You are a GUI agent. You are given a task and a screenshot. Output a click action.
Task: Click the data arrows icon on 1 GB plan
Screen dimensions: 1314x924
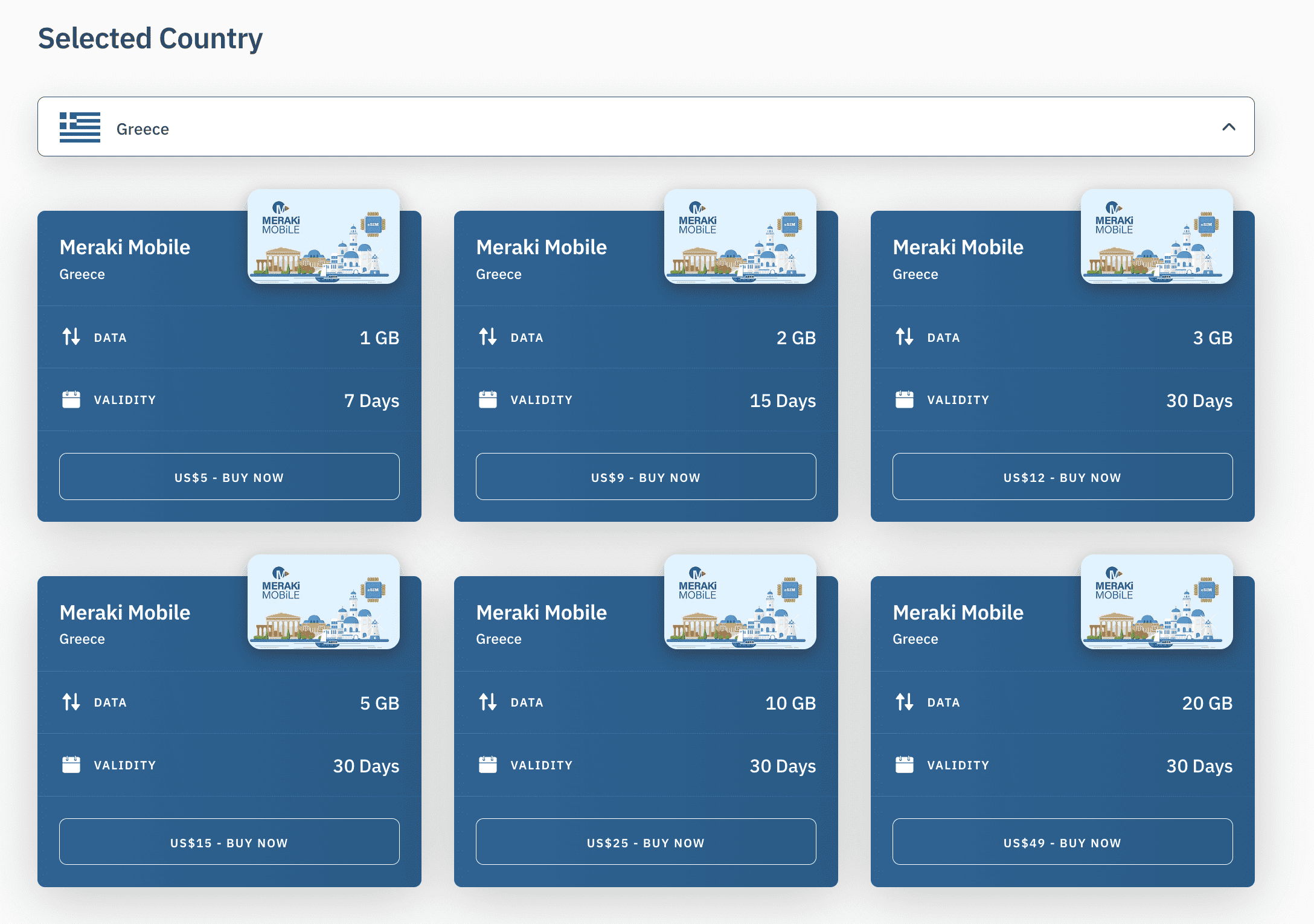pos(71,337)
